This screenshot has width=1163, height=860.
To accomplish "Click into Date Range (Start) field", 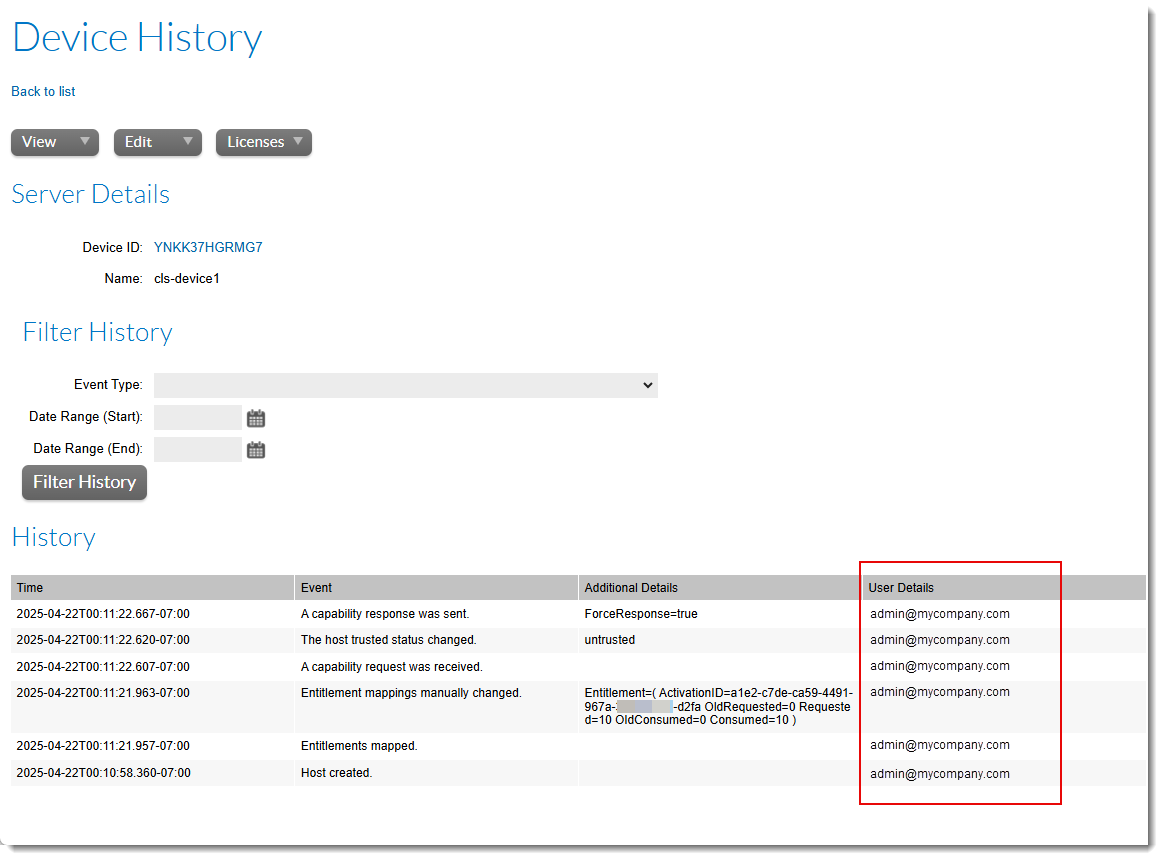I will (198, 417).
